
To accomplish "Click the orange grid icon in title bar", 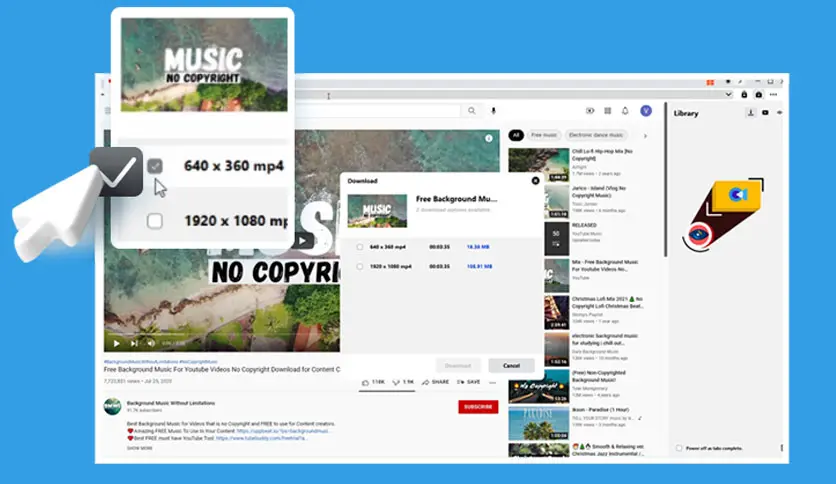I will click(710, 82).
